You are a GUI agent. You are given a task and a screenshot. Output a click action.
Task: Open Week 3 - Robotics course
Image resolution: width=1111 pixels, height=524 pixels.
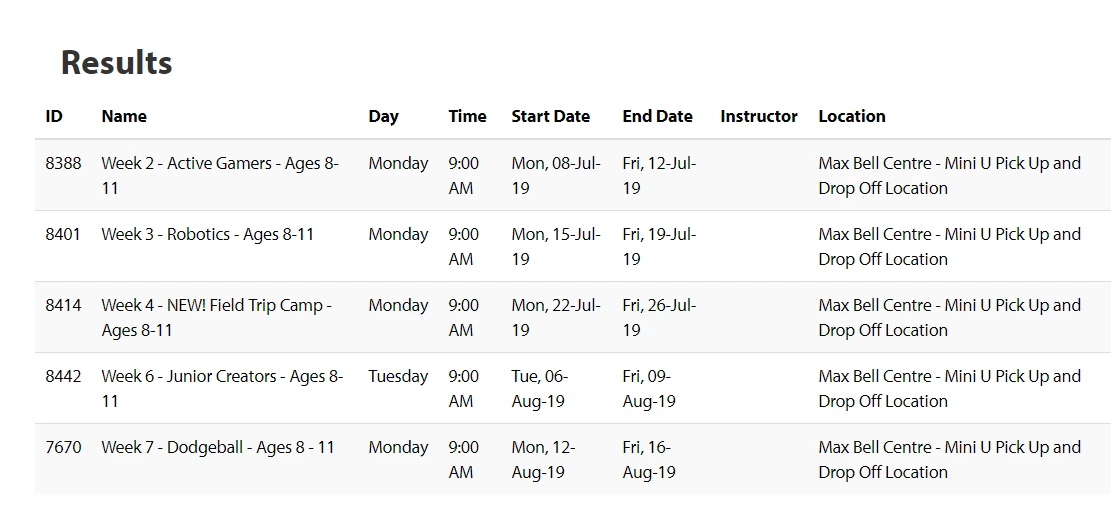(207, 234)
